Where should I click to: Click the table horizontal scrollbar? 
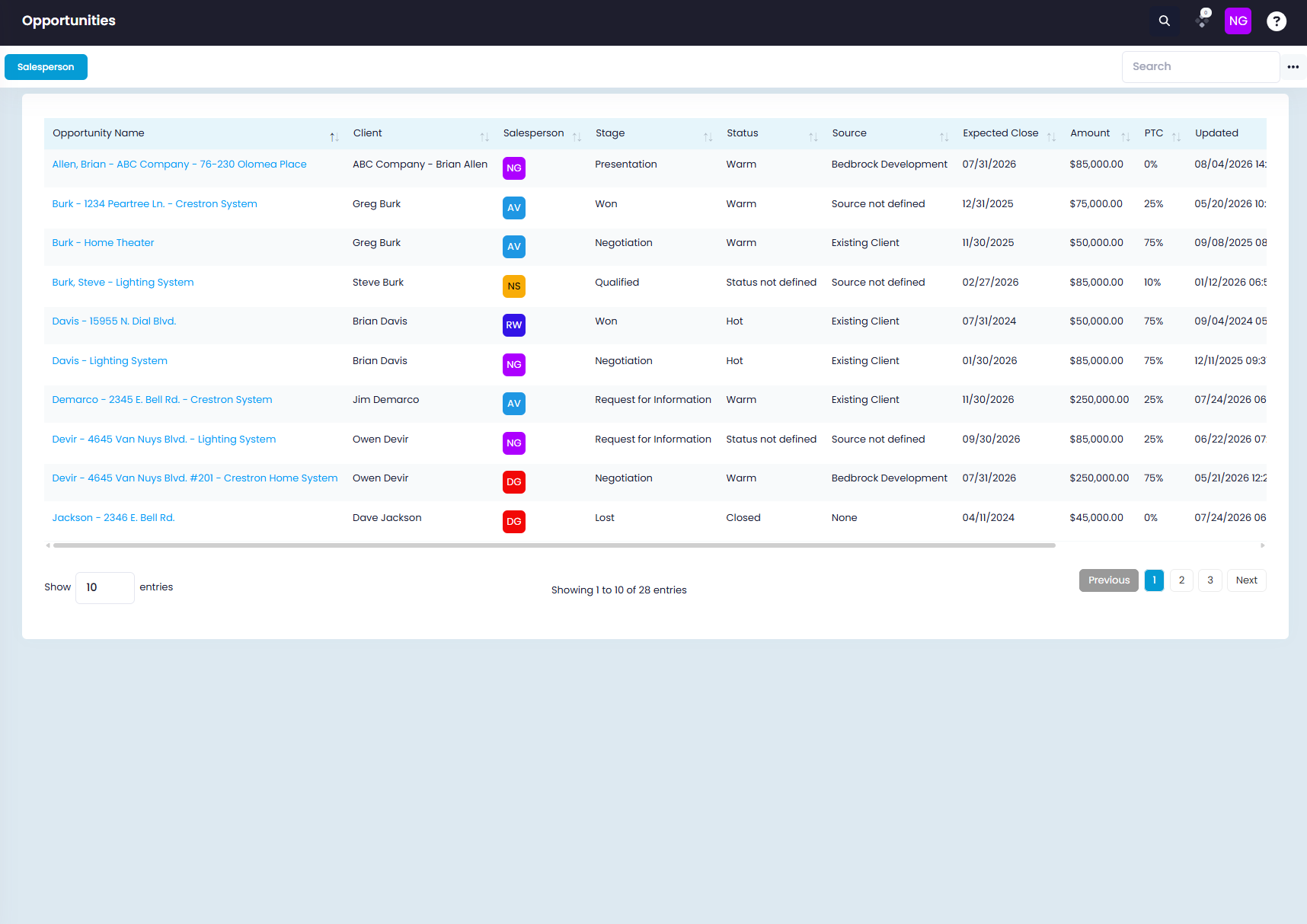click(554, 545)
